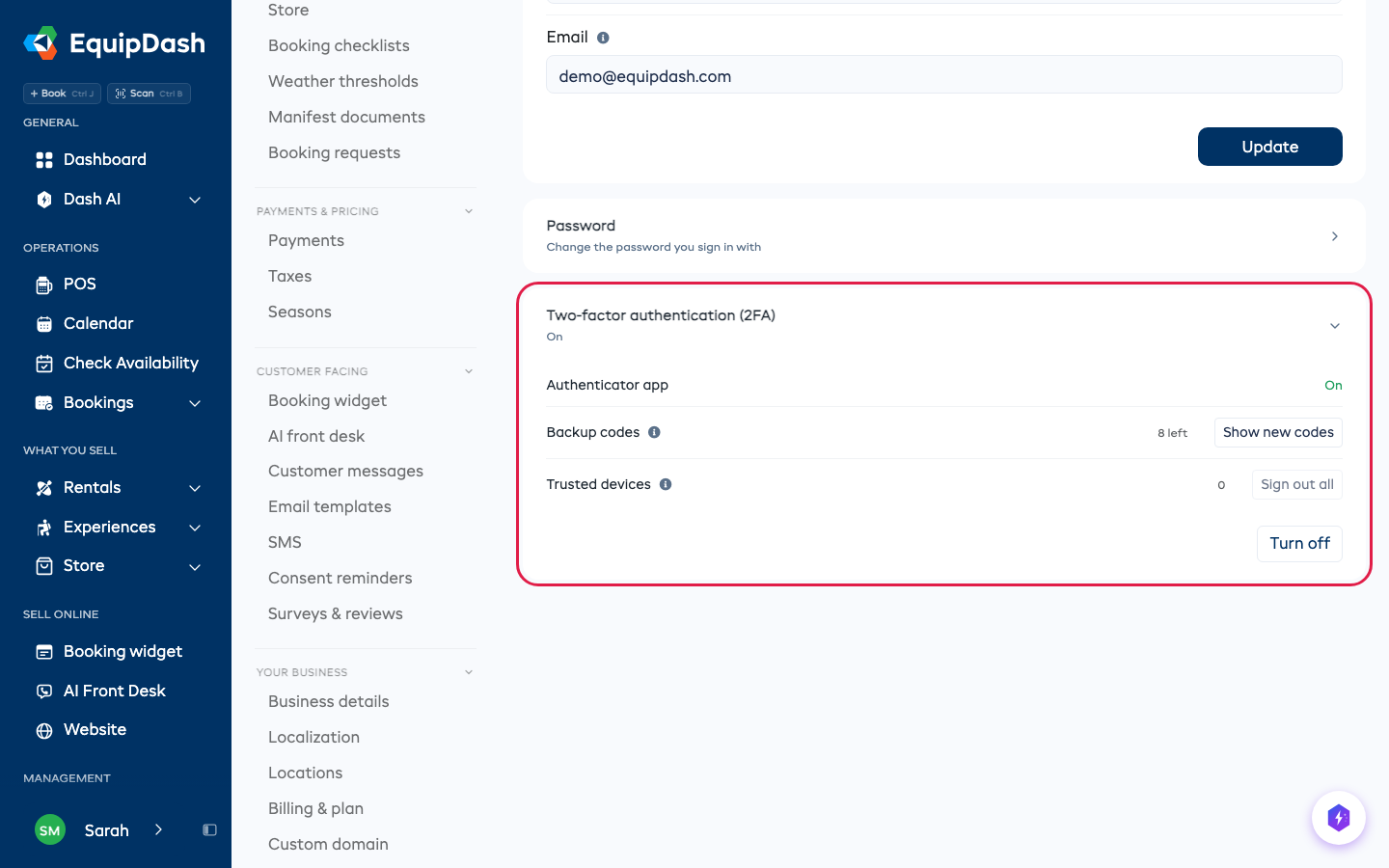Image resolution: width=1389 pixels, height=868 pixels.
Task: Click the Check Availability icon
Action: pos(44,364)
